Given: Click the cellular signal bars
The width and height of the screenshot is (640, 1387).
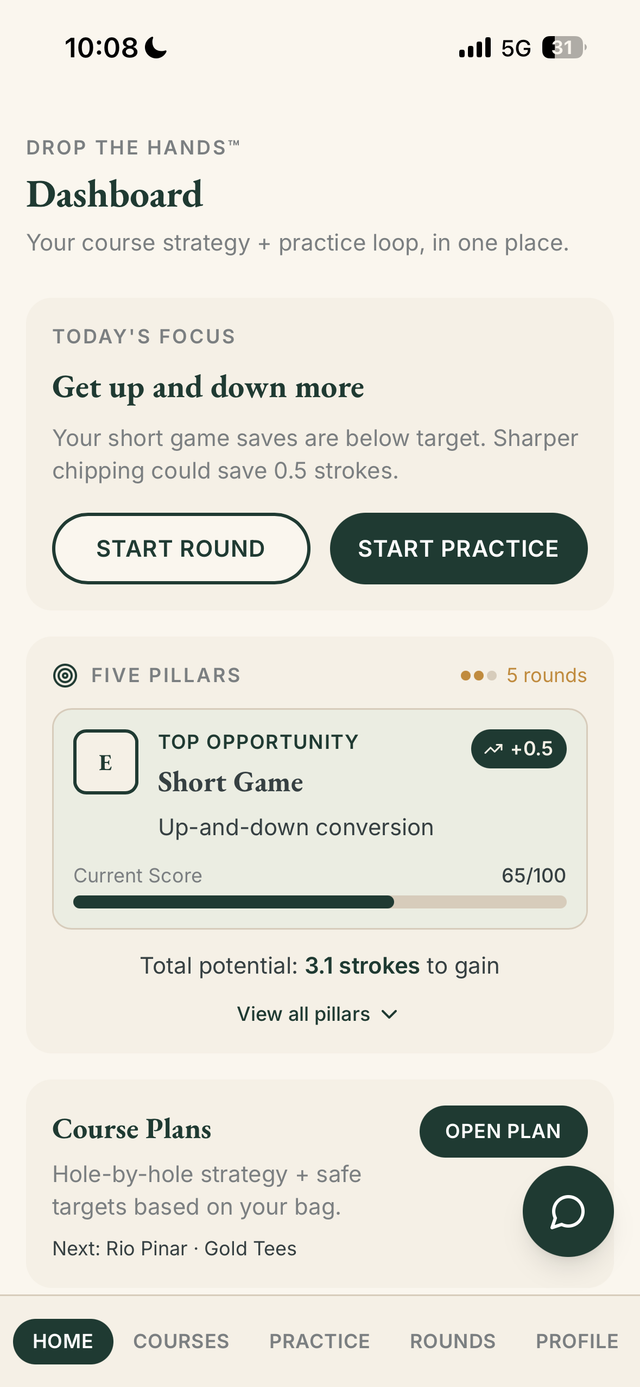Looking at the screenshot, I should (474, 47).
